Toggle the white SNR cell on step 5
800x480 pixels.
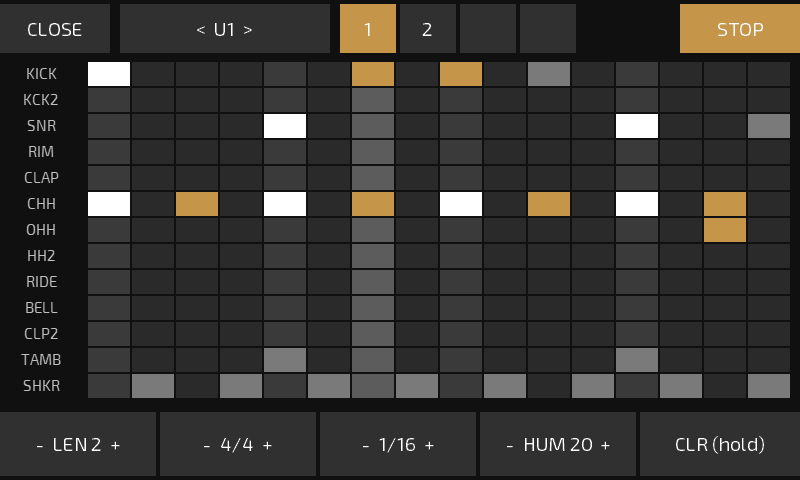pos(285,126)
